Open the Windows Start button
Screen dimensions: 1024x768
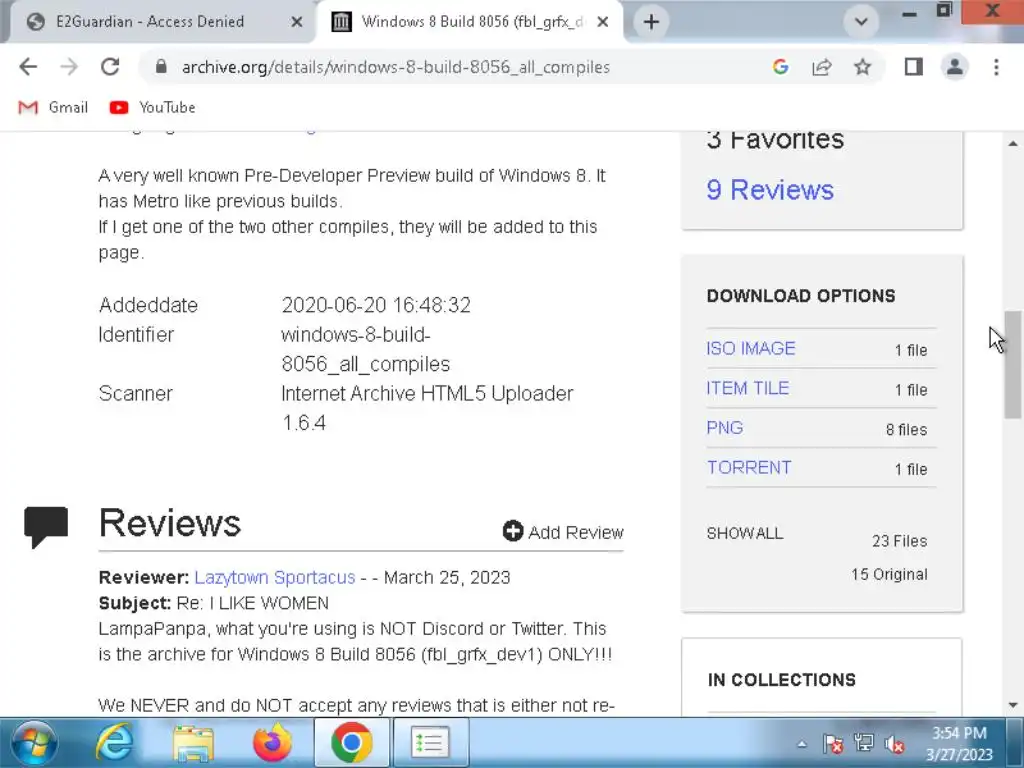click(x=33, y=743)
